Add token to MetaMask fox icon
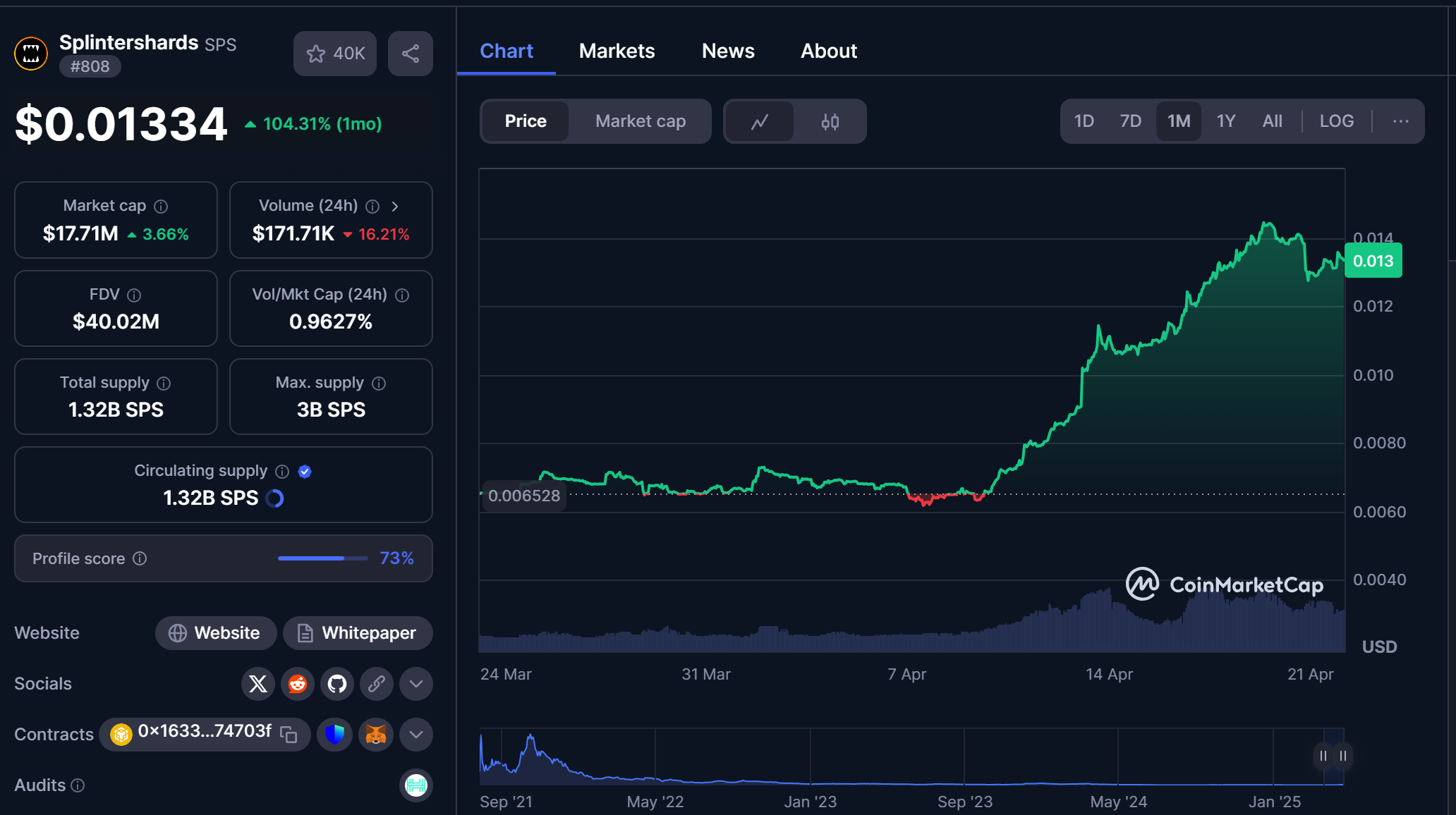 tap(376, 735)
